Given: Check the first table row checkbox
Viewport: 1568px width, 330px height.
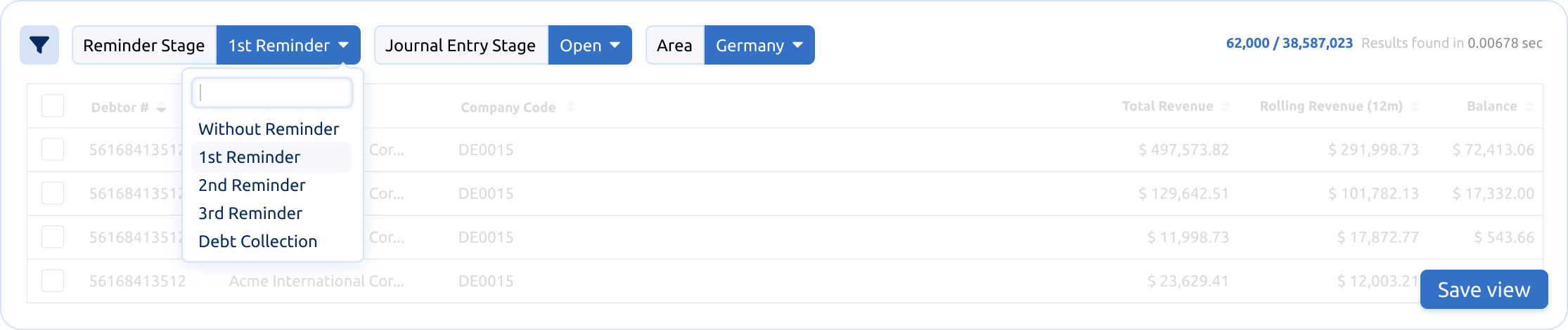Looking at the screenshot, I should pos(53,150).
